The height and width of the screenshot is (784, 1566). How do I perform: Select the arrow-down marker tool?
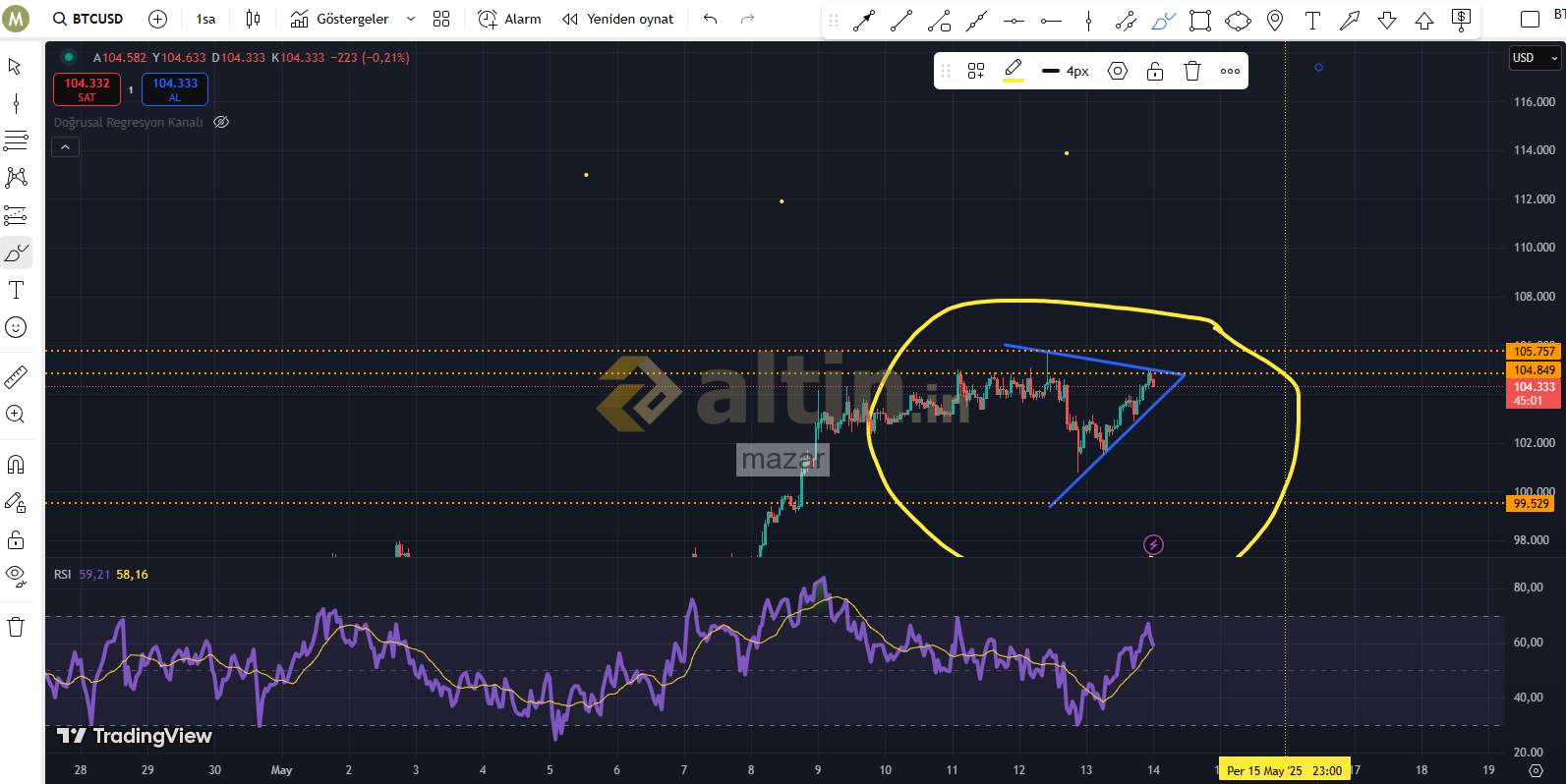1387,21
